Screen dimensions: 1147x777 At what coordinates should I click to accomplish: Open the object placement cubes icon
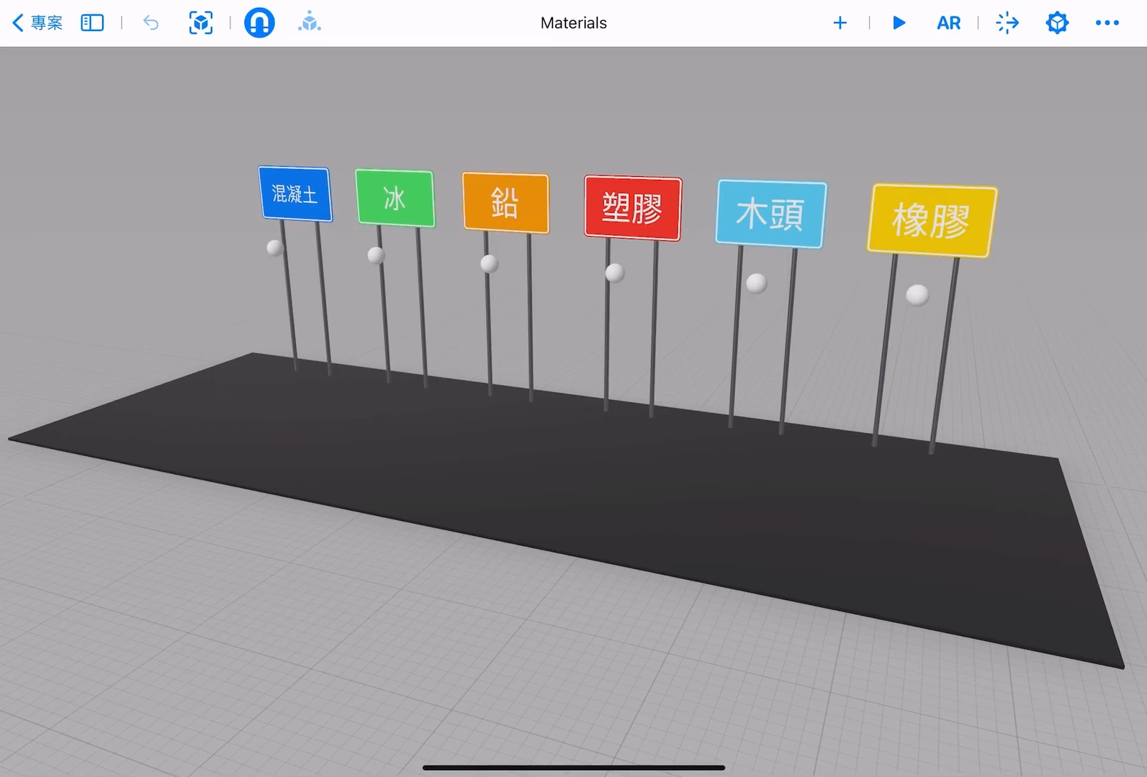309,23
